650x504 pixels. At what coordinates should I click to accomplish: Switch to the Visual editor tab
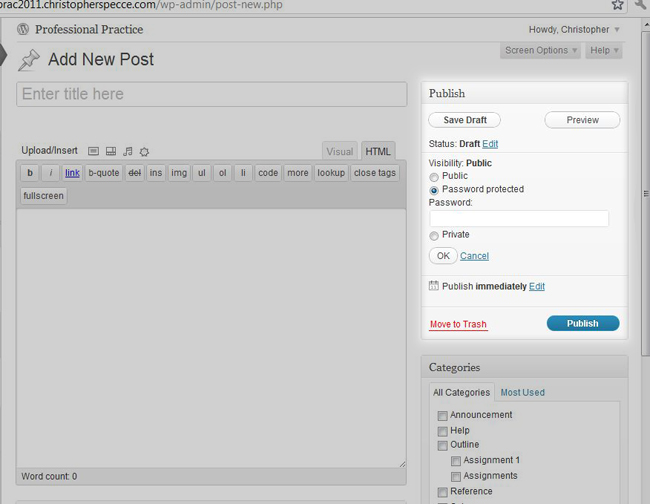pos(340,151)
